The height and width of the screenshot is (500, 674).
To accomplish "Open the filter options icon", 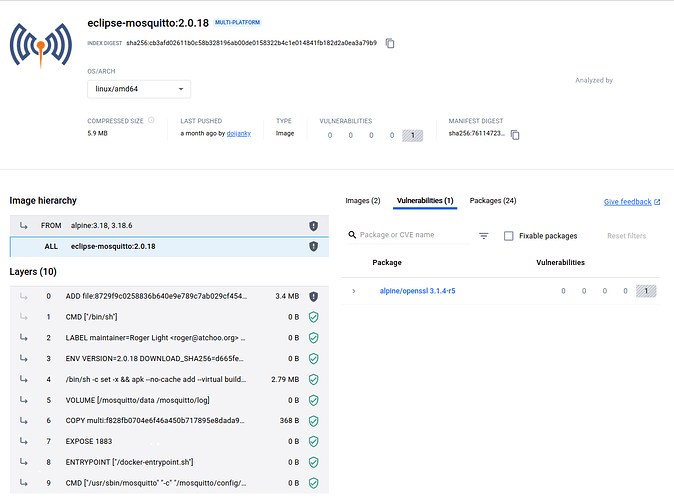I will [483, 236].
